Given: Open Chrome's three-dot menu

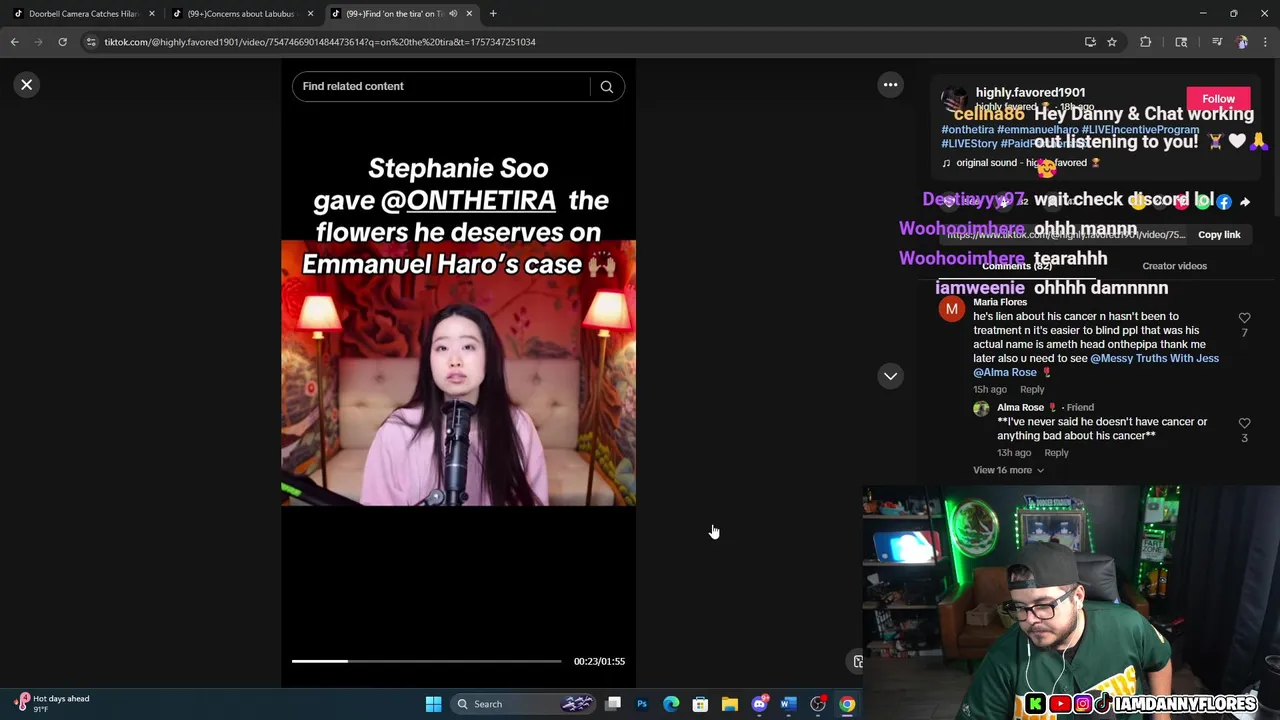Looking at the screenshot, I should 1266,42.
